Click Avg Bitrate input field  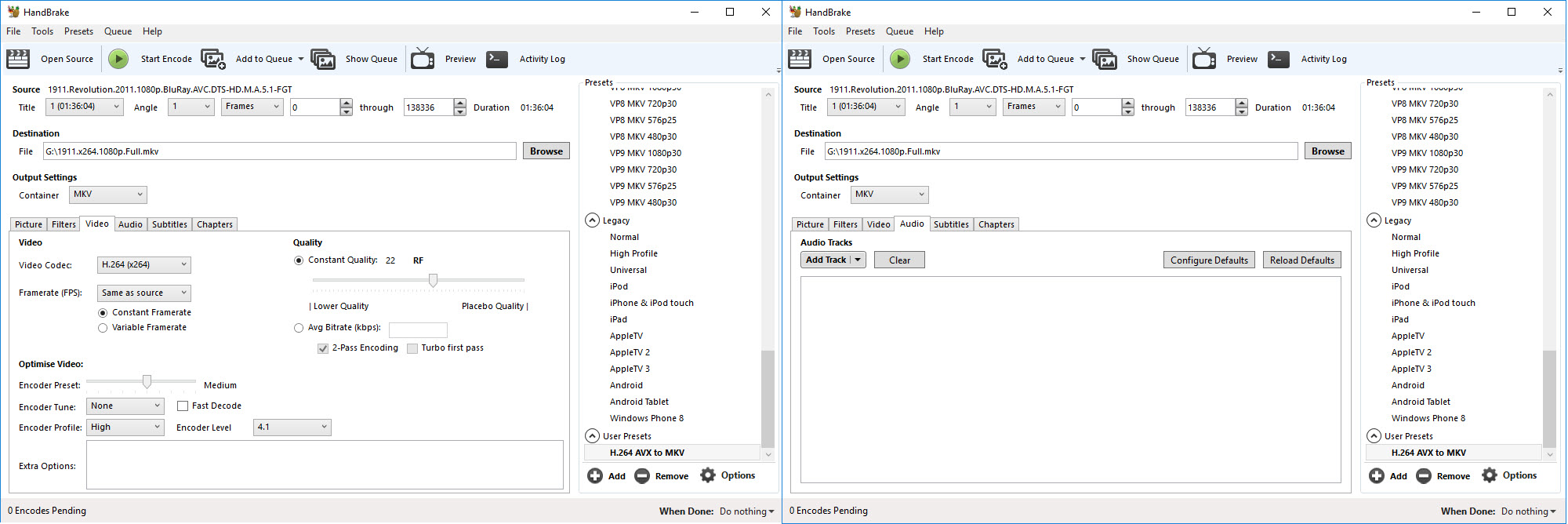pyautogui.click(x=418, y=330)
